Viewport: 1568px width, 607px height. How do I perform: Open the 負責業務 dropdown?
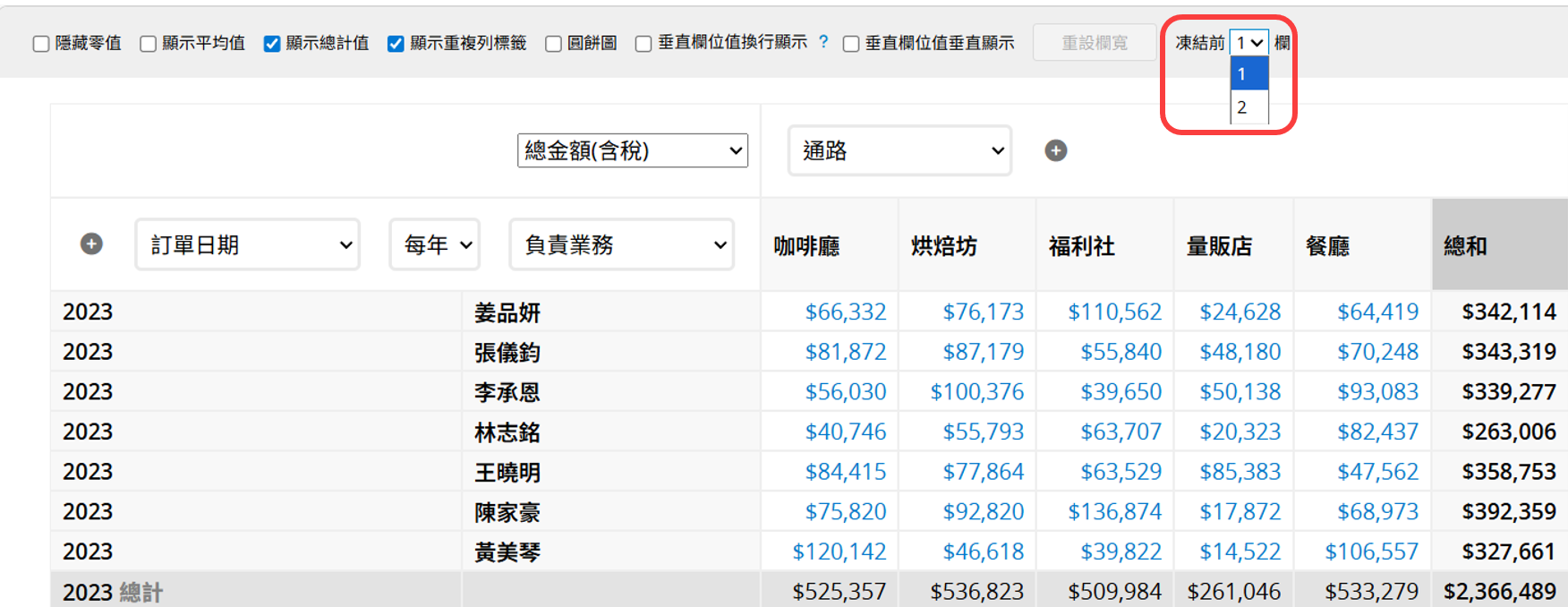(x=622, y=244)
